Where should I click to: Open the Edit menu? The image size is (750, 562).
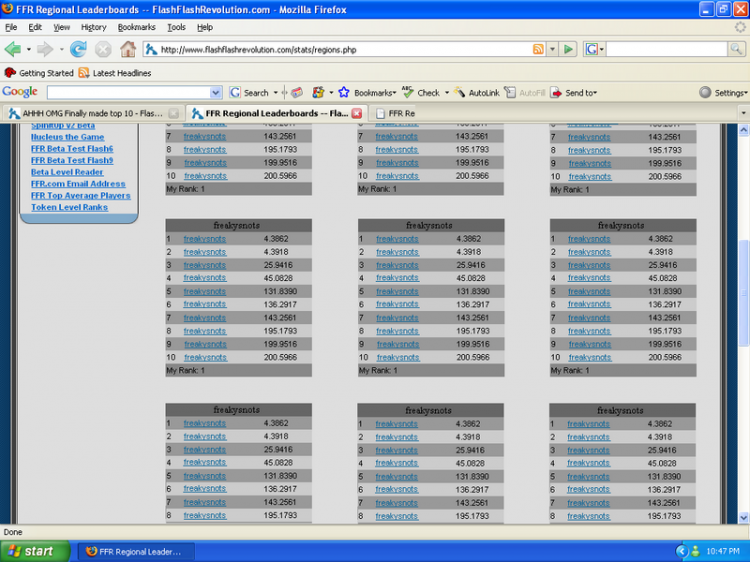click(35, 27)
